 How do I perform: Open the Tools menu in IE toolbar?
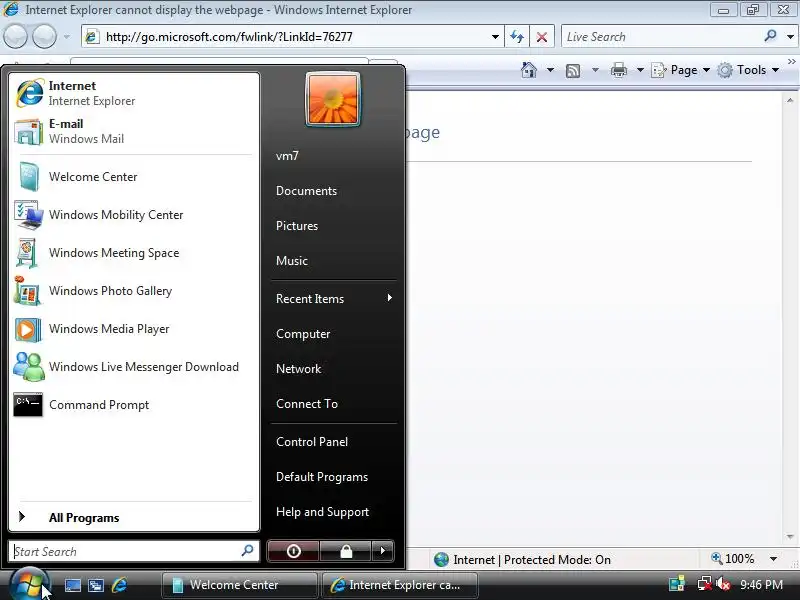pyautogui.click(x=748, y=70)
